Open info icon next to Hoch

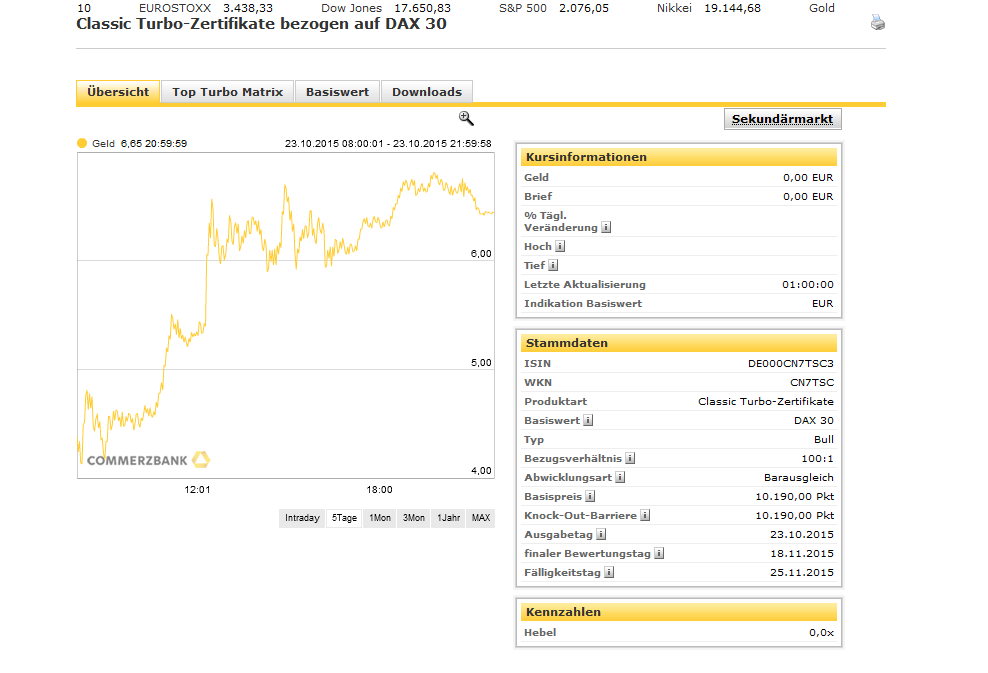pos(560,246)
